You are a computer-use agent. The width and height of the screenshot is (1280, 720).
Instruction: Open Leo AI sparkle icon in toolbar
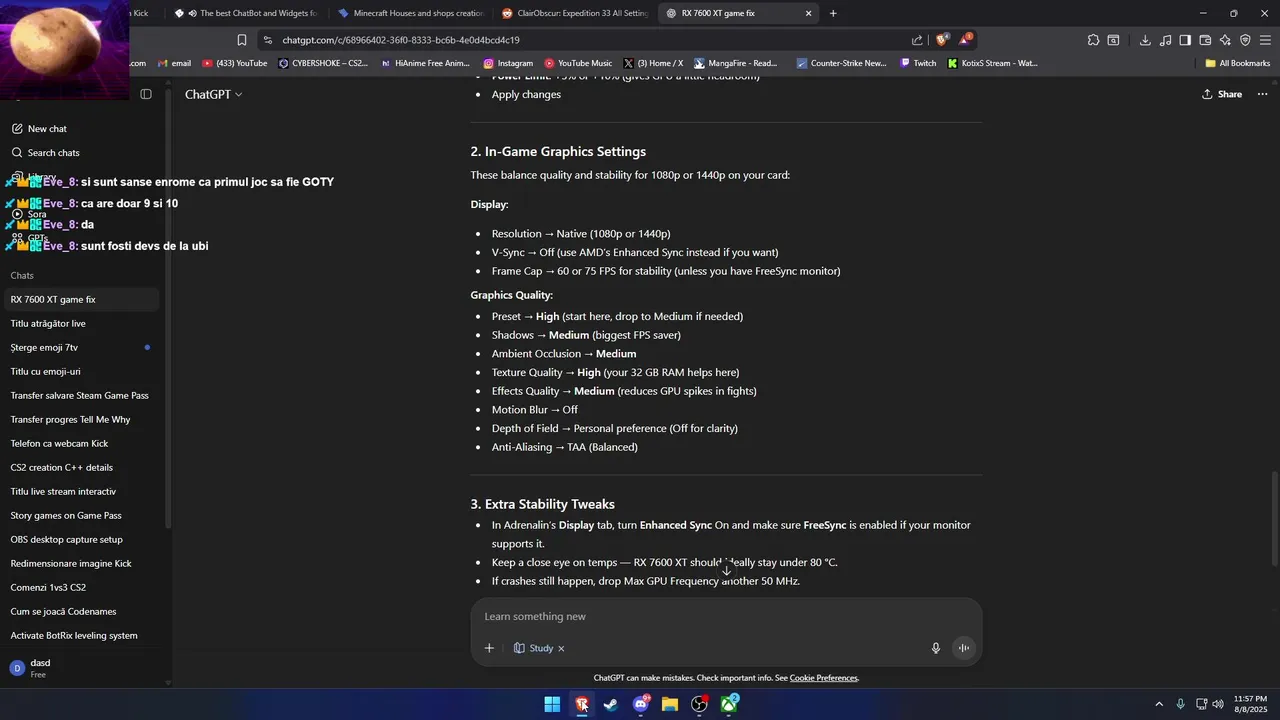click(x=1225, y=40)
